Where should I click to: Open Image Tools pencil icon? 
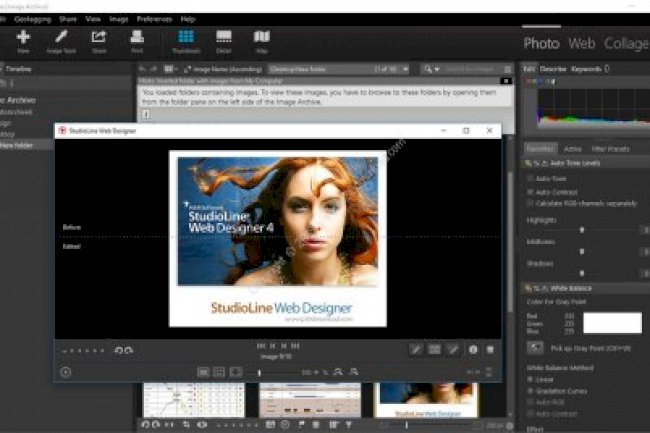(x=61, y=36)
